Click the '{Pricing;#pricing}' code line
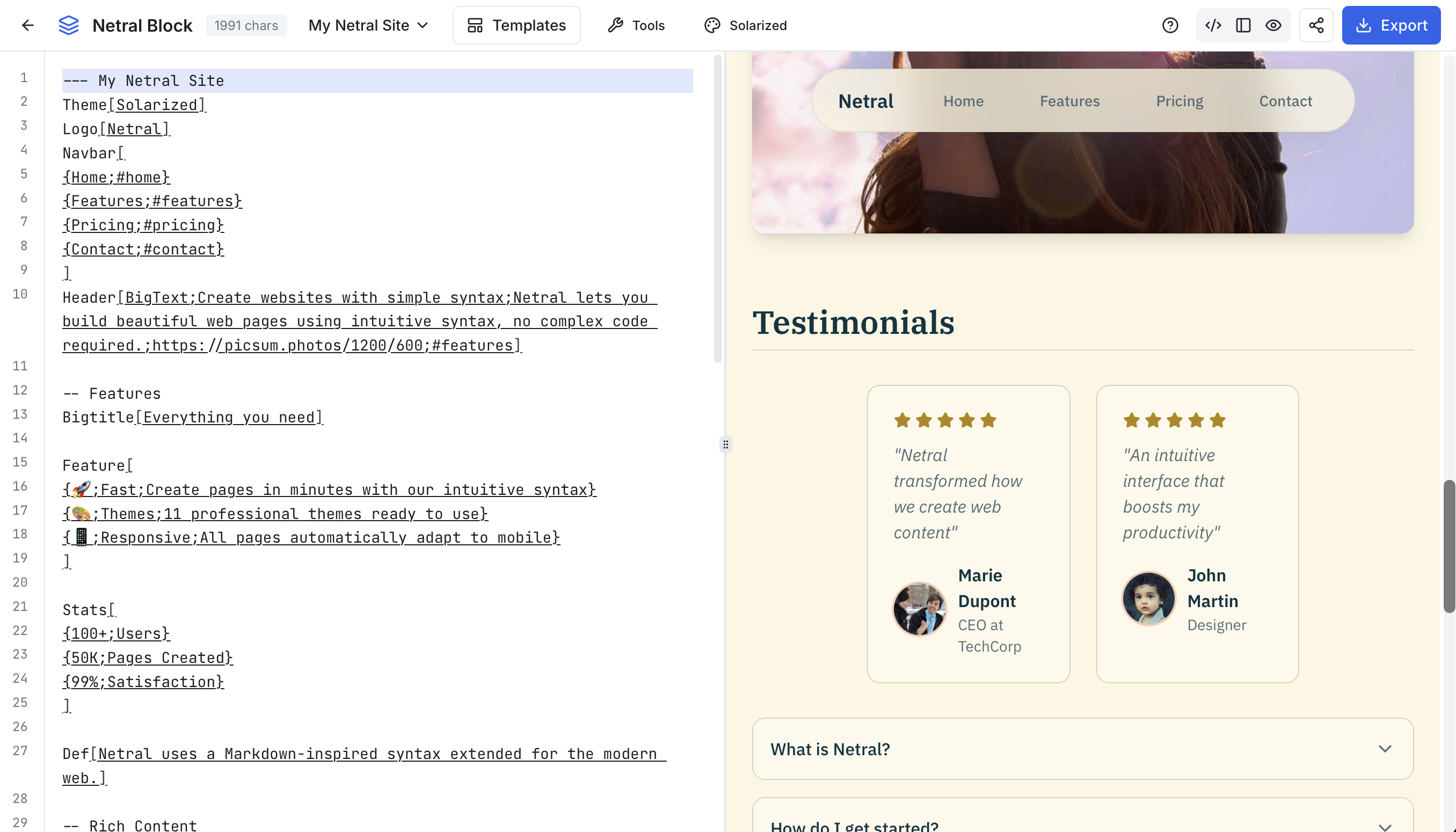Viewport: 1456px width, 832px height. coord(143,224)
